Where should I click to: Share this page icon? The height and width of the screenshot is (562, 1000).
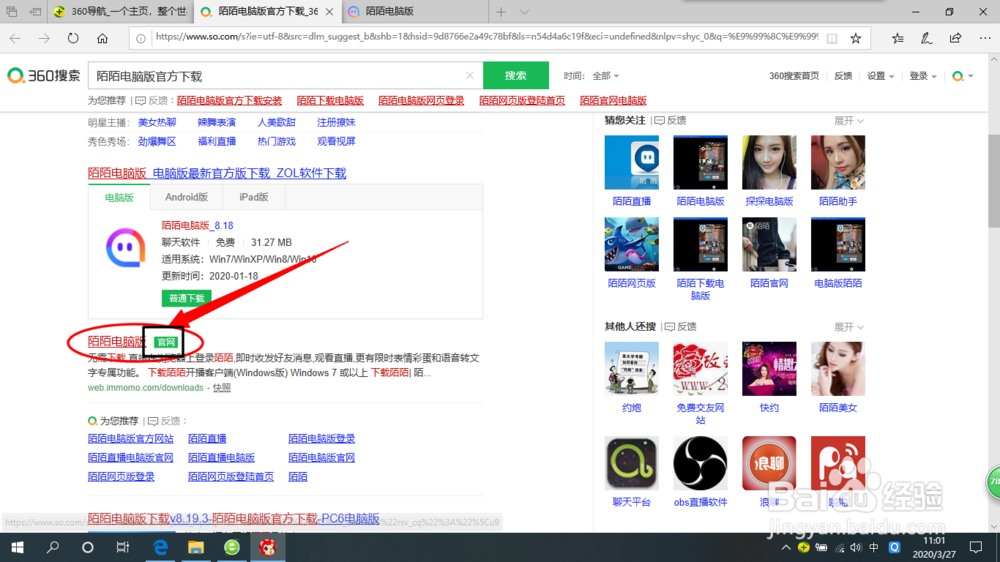click(955, 38)
